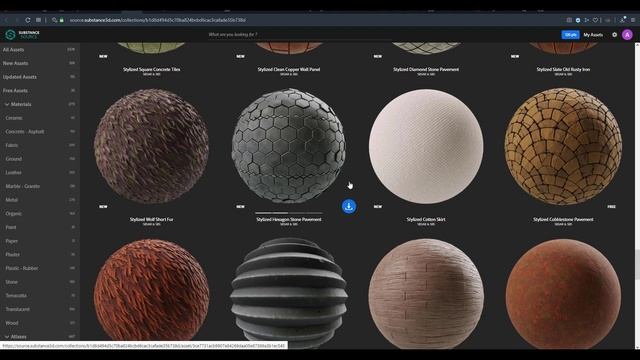Open the Stylized Wolf Short Fur sphere thumbnail
Viewport: 640px width, 360px height.
click(151, 146)
